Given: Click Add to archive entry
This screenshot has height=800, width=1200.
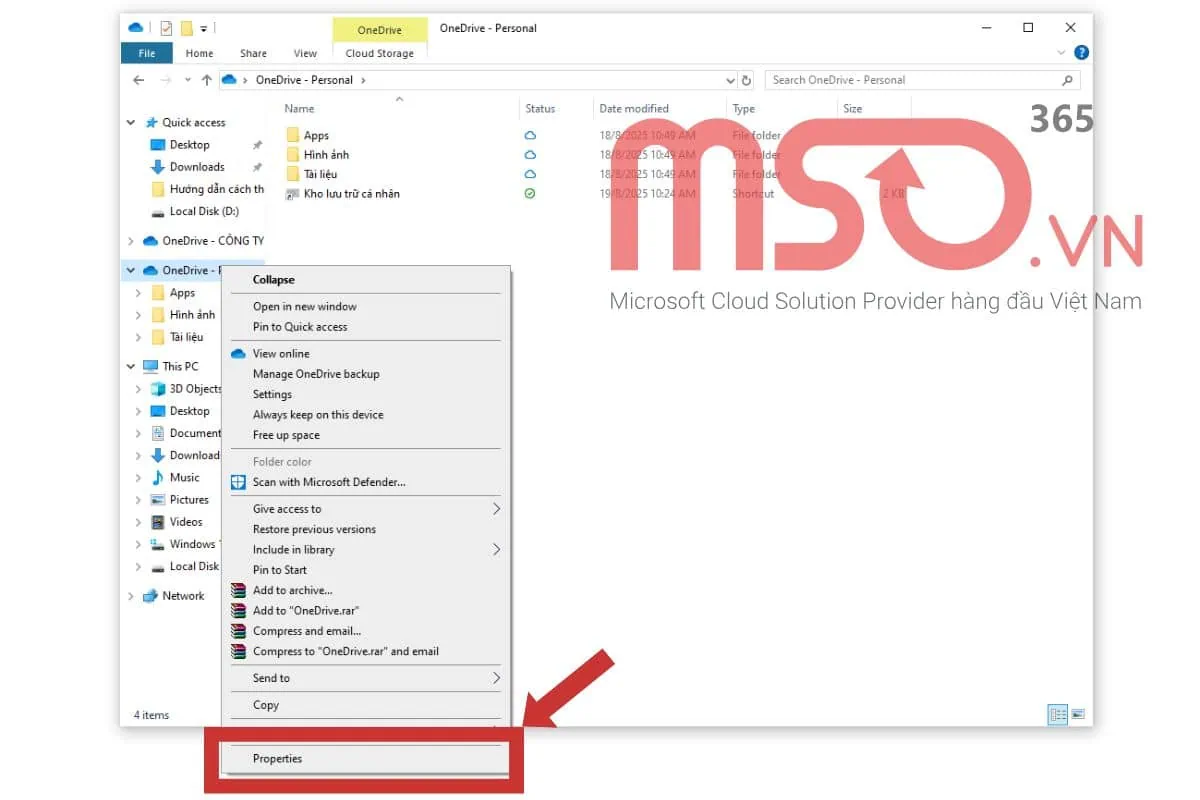Looking at the screenshot, I should point(366,590).
